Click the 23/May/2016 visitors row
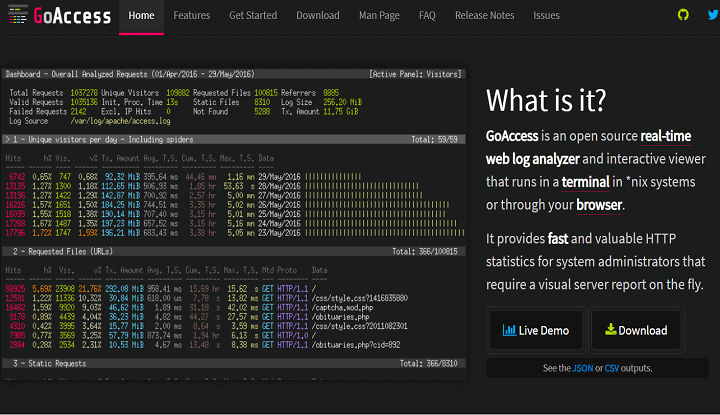Image resolution: width=720 pixels, height=415 pixels. point(235,233)
